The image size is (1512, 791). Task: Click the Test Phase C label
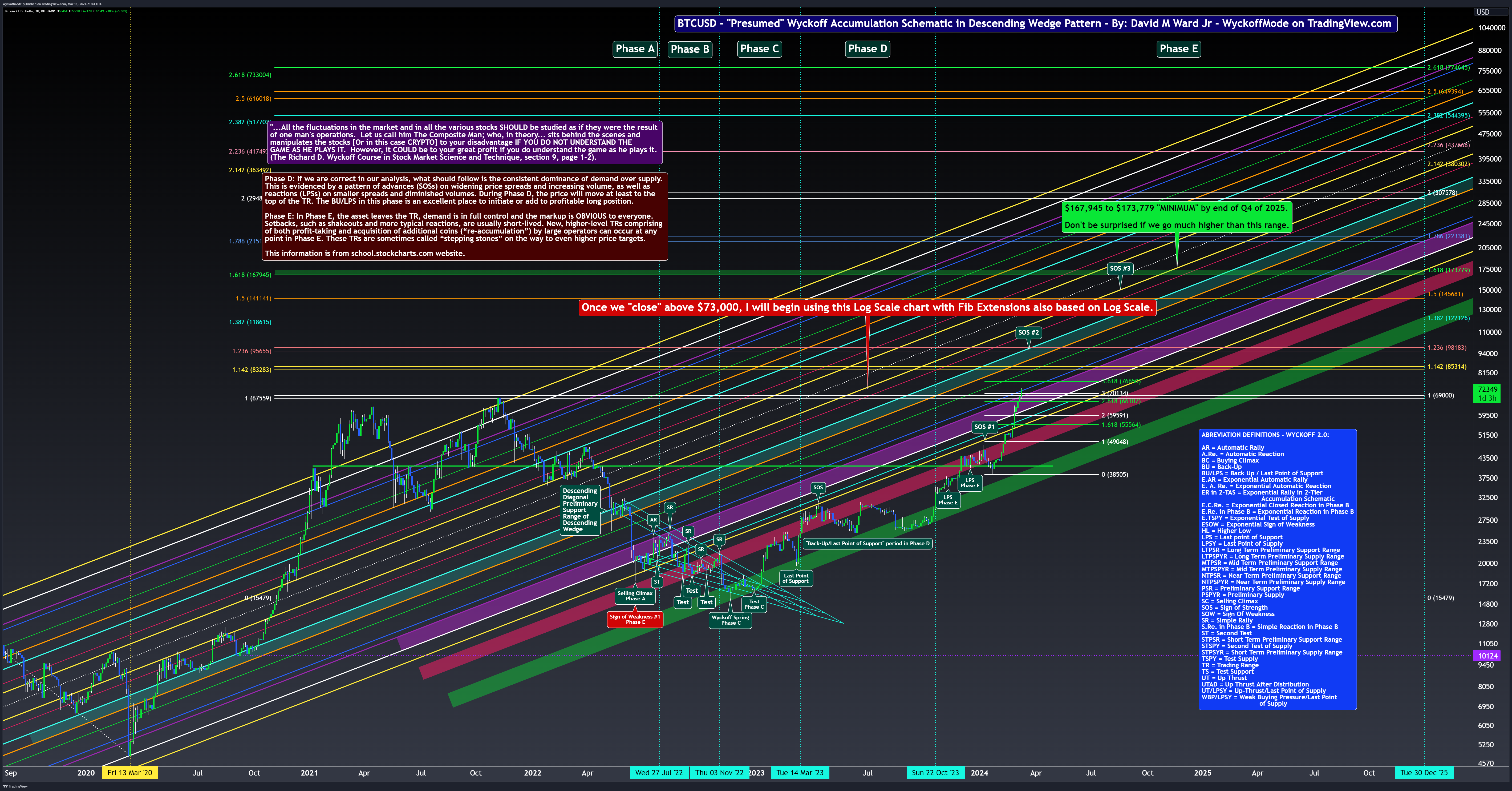(x=754, y=604)
